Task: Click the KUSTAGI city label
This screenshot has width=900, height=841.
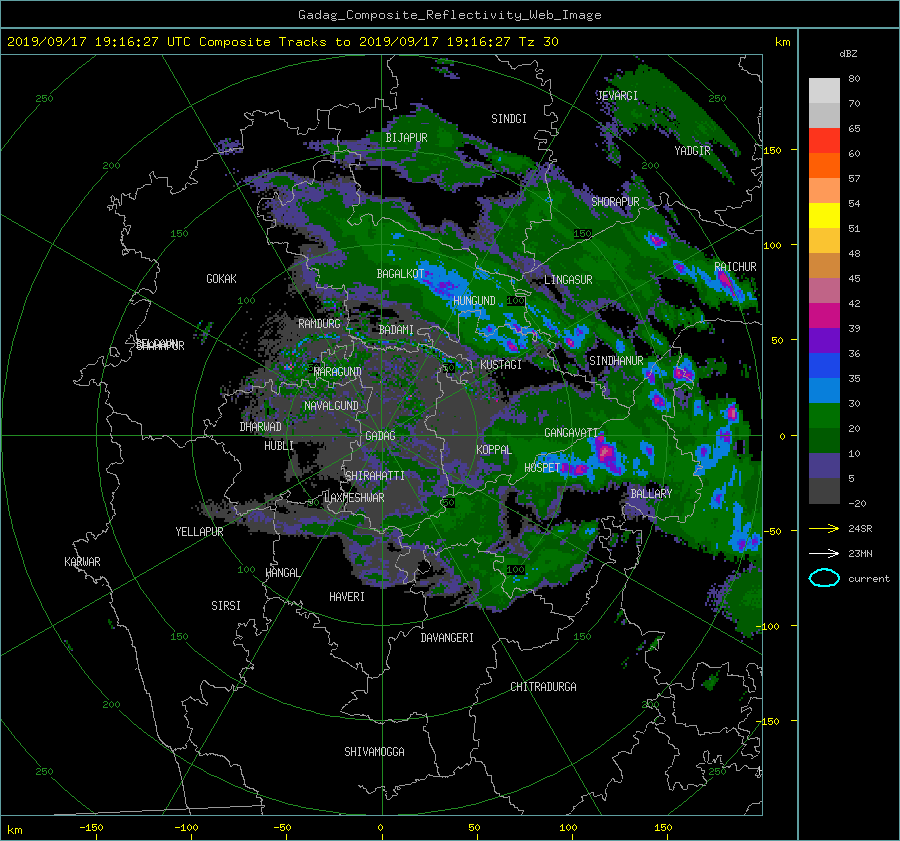Action: (x=501, y=365)
